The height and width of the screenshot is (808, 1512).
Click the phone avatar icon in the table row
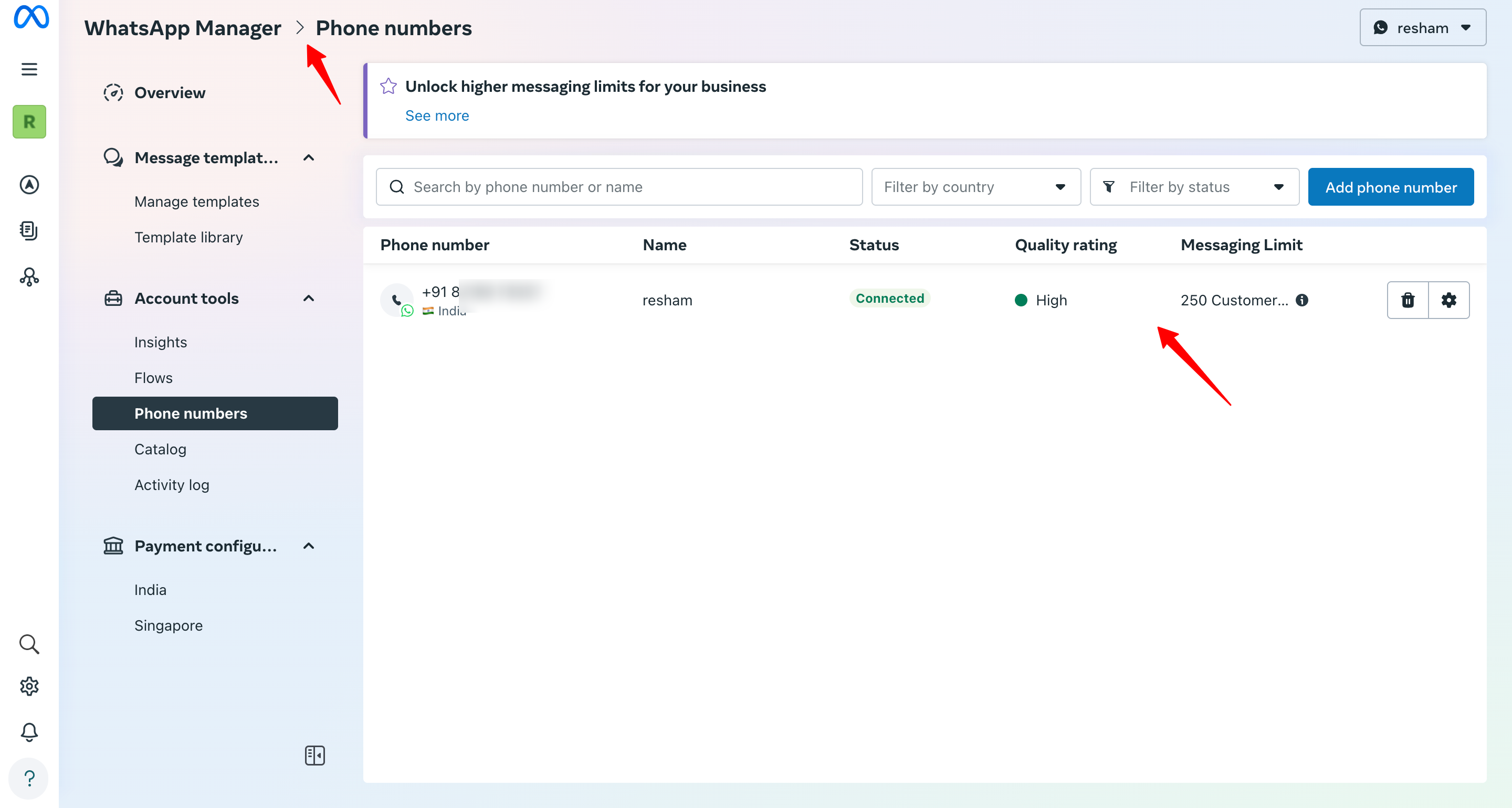point(397,300)
